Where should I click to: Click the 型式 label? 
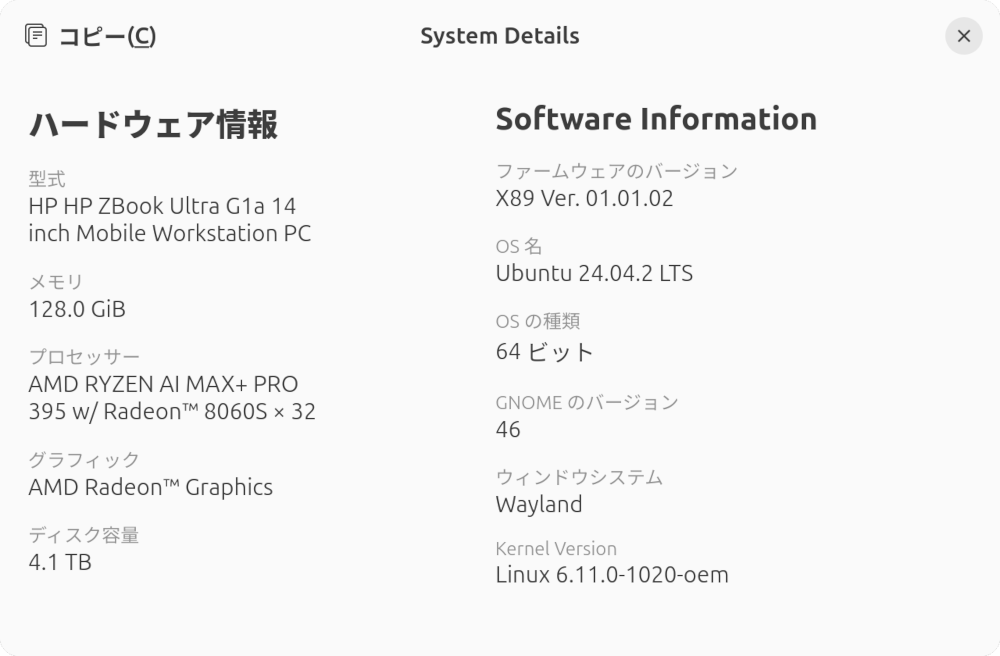coord(47,179)
